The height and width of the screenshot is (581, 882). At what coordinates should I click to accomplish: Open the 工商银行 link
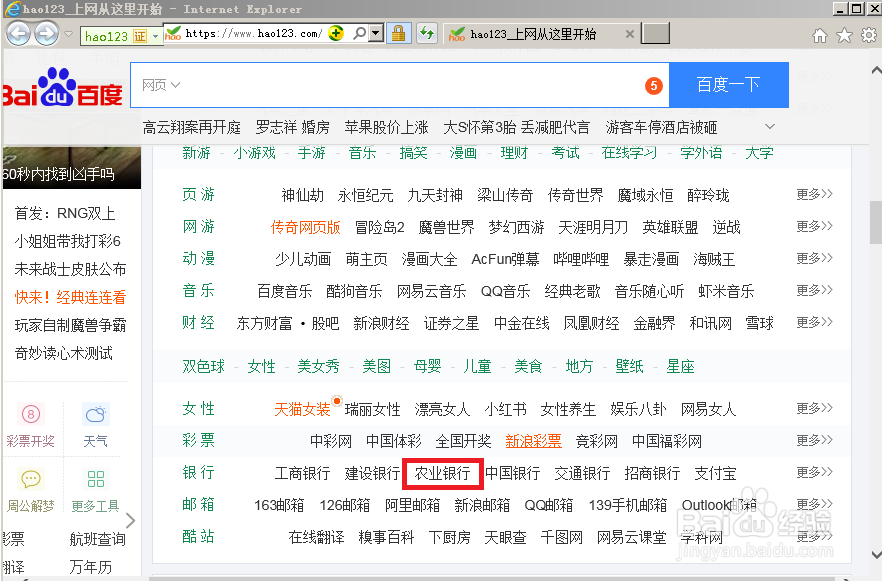[x=303, y=474]
